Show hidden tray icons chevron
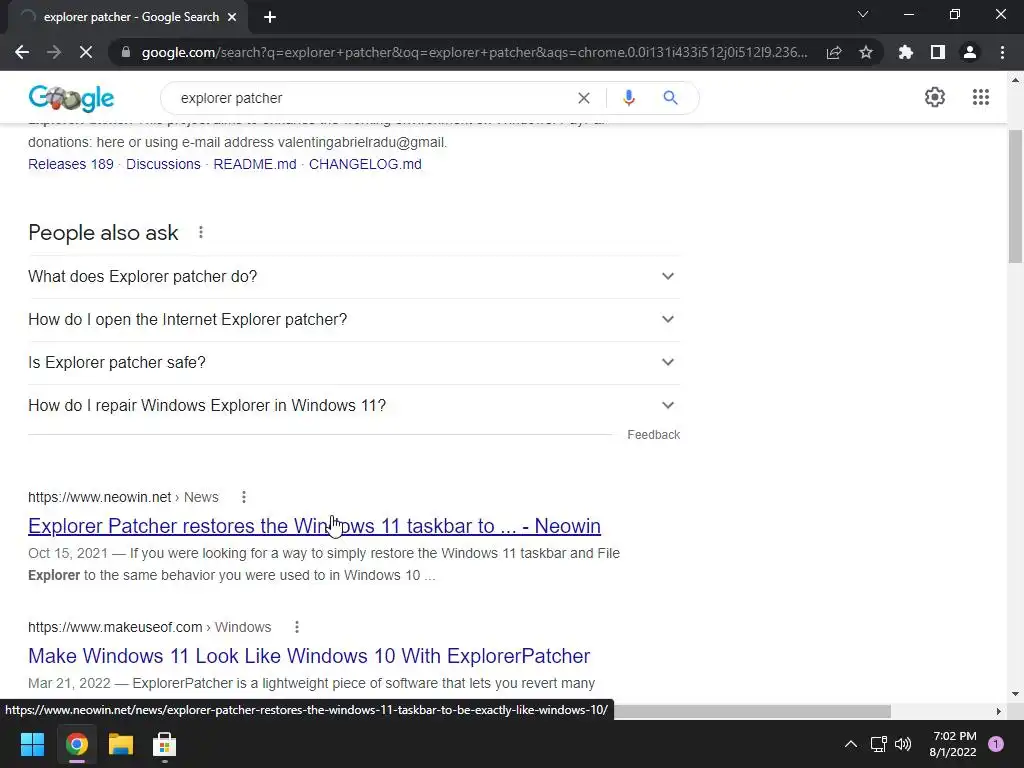Viewport: 1024px width, 768px height. pos(850,744)
